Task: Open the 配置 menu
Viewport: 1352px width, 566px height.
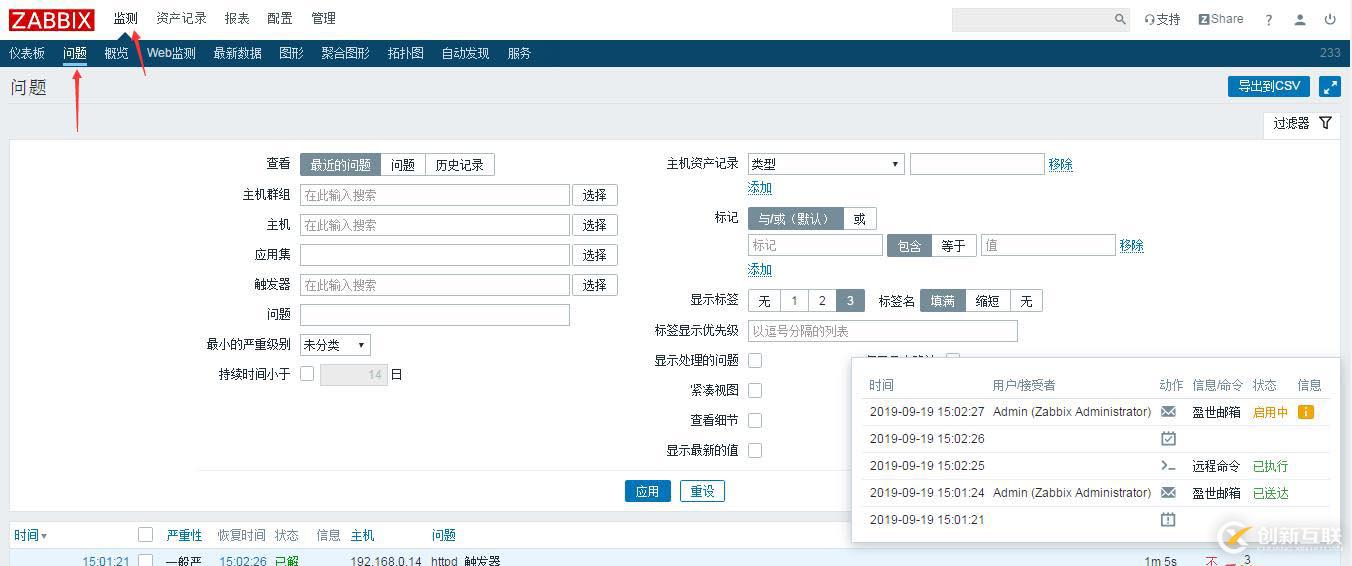Action: (280, 18)
